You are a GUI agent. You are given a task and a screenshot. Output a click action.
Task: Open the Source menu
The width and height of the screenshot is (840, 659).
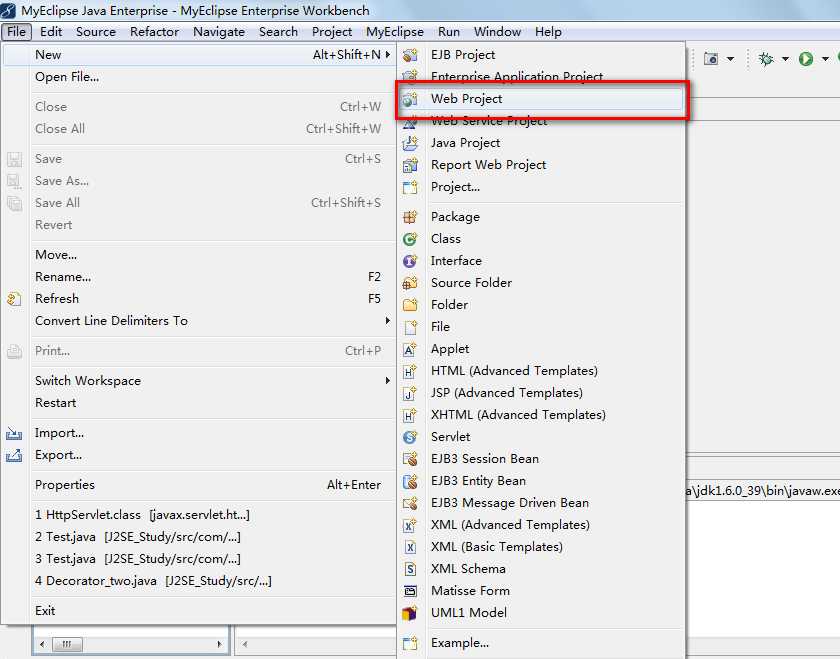click(x=96, y=32)
